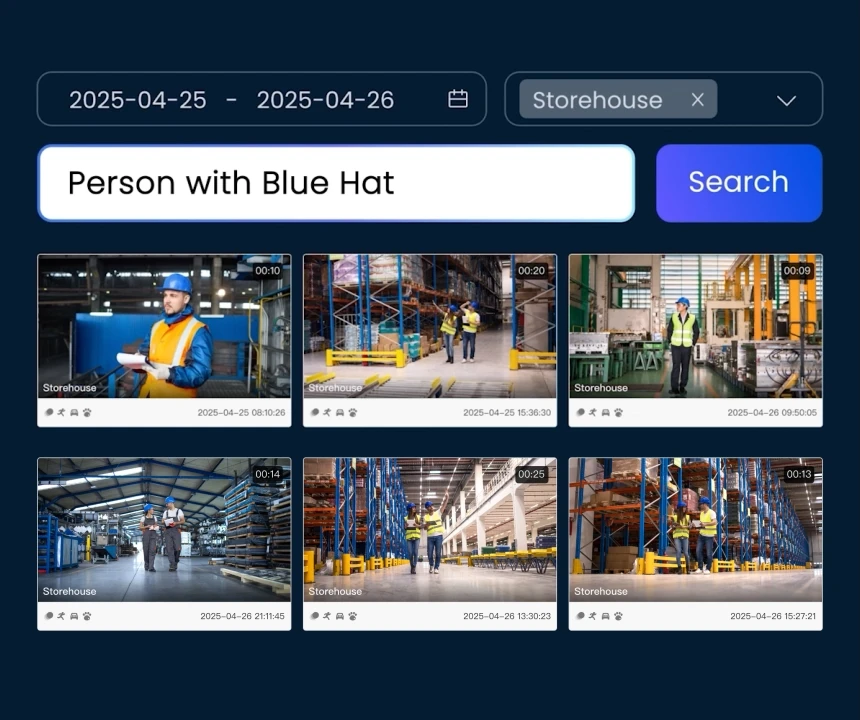The width and height of the screenshot is (860, 720).
Task: Expand the camera location dropdown chevron
Action: click(787, 100)
